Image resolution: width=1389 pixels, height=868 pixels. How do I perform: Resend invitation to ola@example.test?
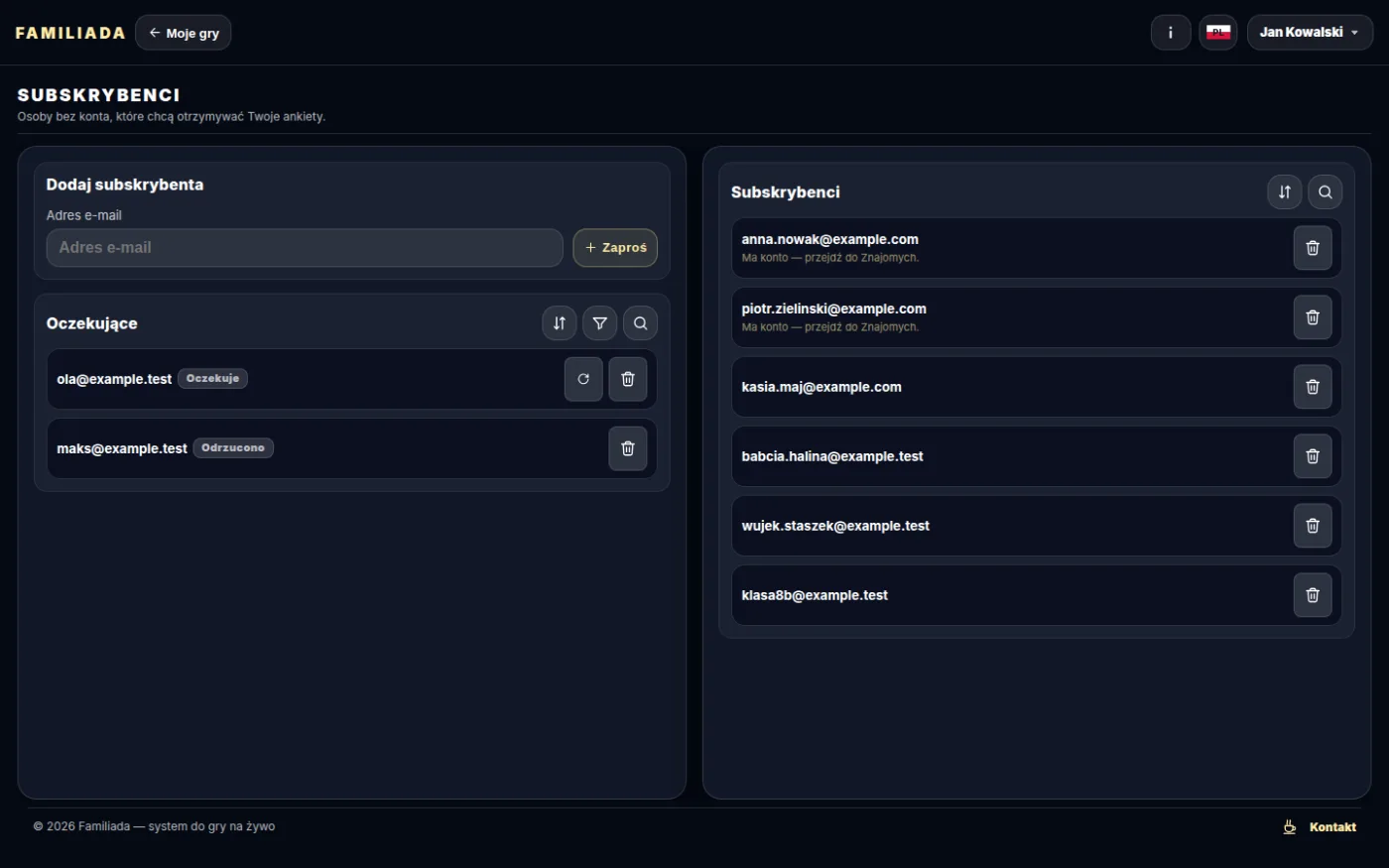pyautogui.click(x=583, y=379)
